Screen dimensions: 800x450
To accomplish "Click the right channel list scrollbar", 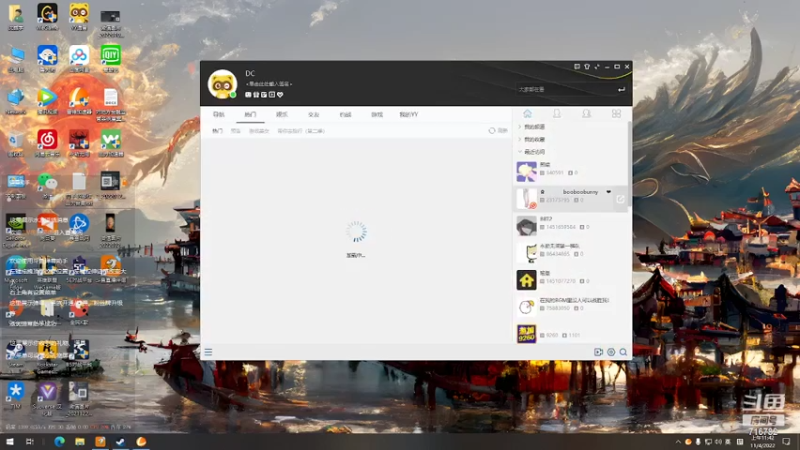I will [630, 163].
